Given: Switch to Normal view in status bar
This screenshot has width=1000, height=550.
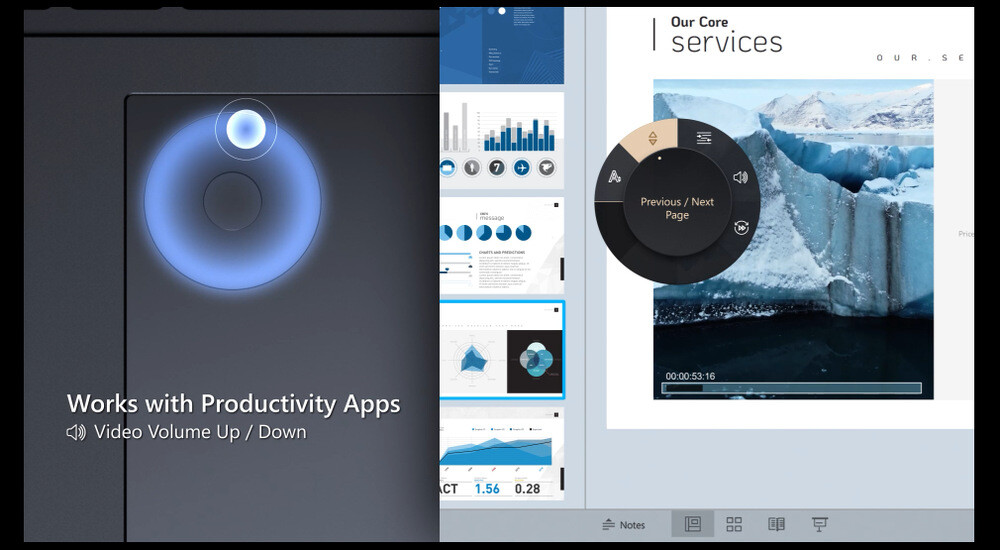Looking at the screenshot, I should (692, 524).
